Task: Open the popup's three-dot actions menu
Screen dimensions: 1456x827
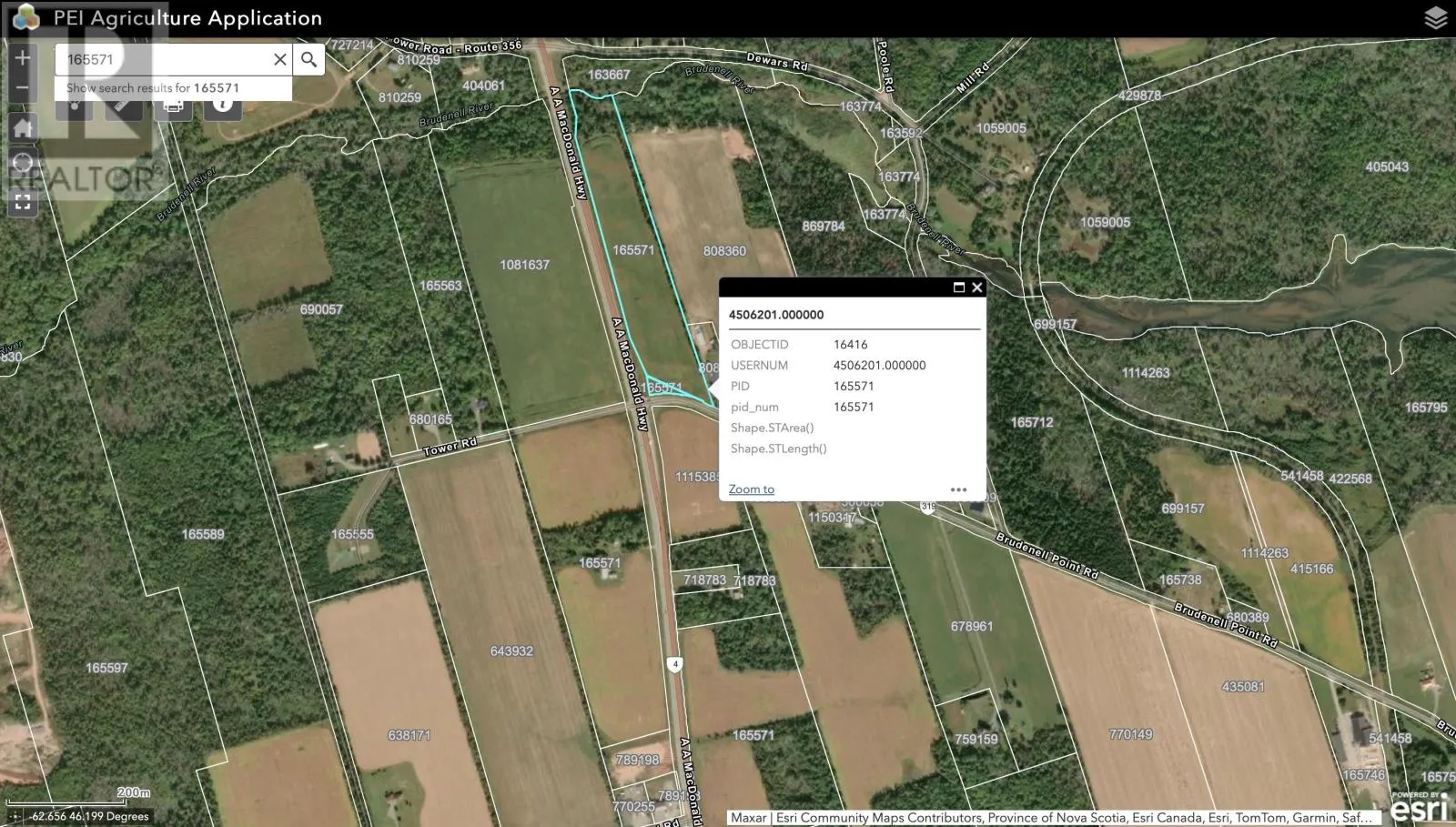Action: [x=958, y=489]
